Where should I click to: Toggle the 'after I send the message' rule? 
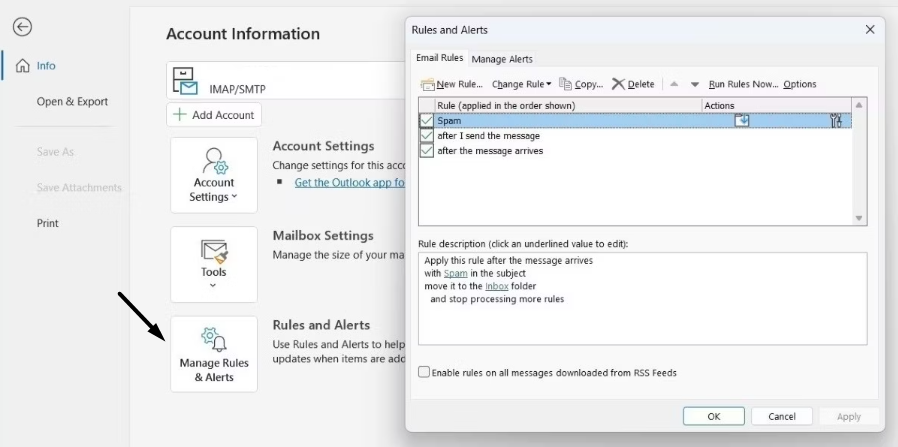(427, 136)
